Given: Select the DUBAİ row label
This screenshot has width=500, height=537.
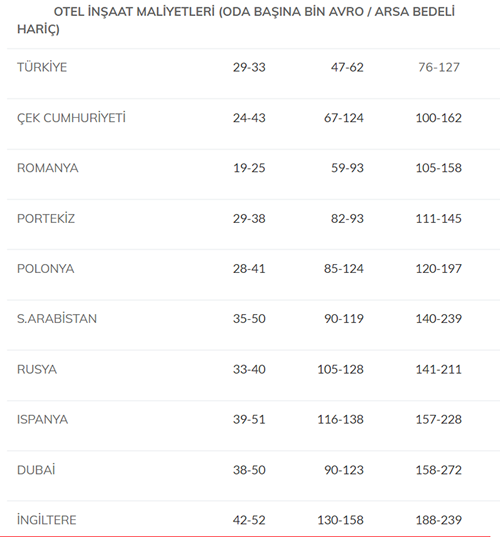Looking at the screenshot, I should tap(36, 470).
